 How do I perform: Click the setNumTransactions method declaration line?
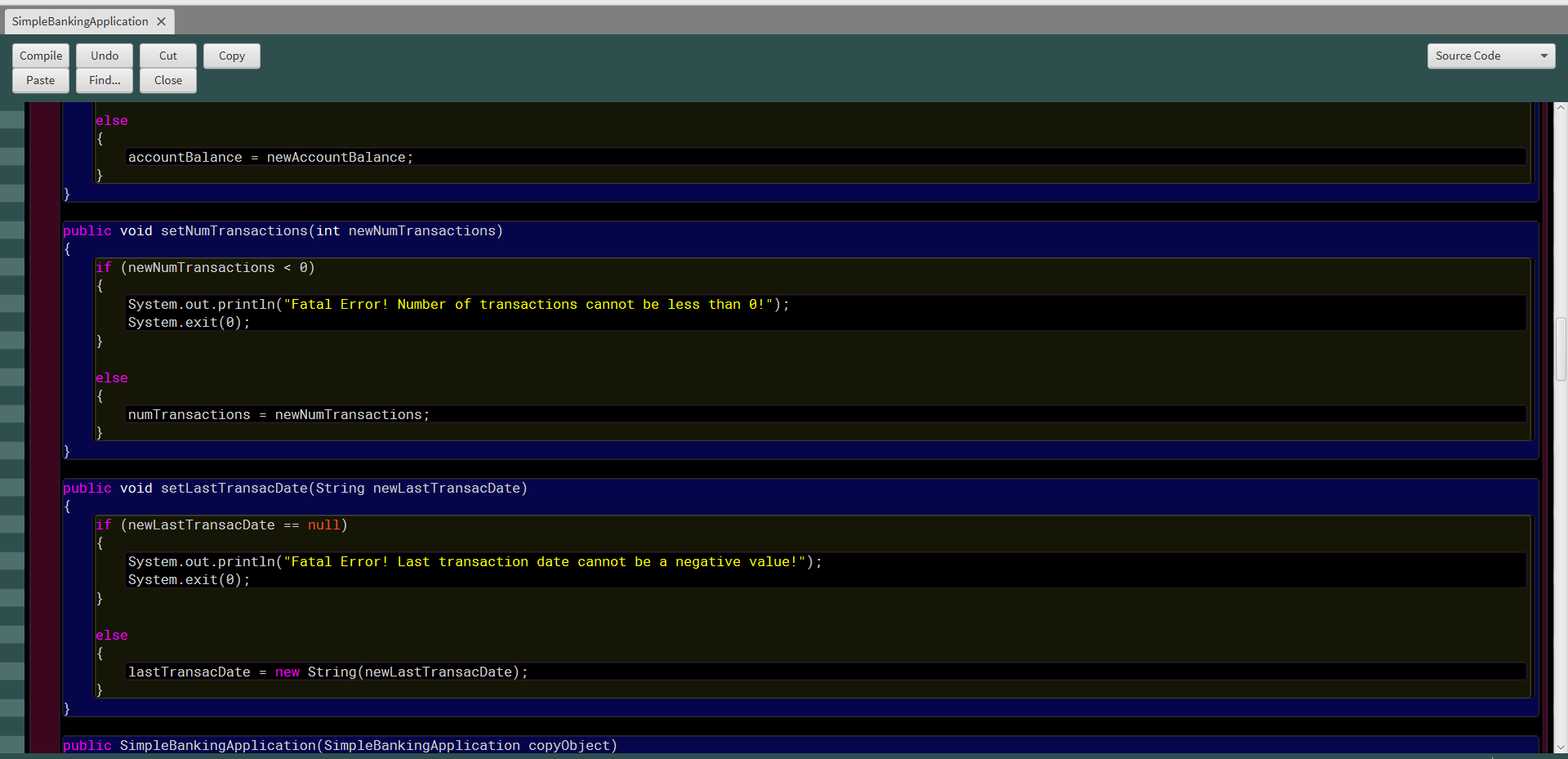point(282,230)
